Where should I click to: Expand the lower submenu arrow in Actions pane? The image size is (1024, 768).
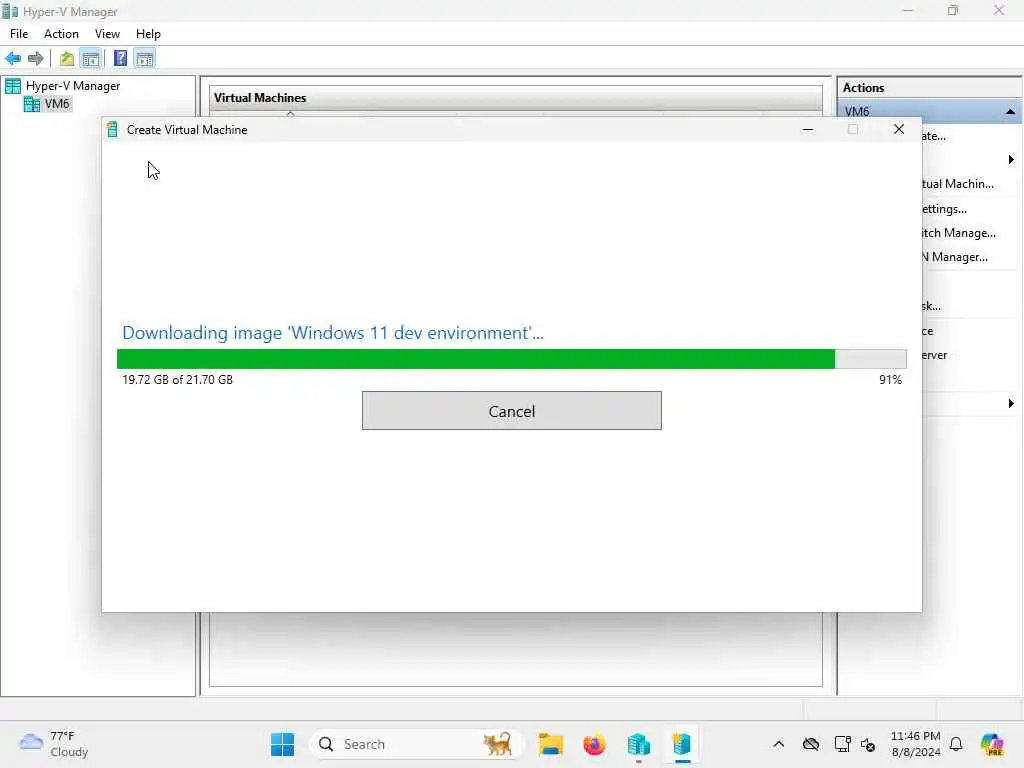[x=1011, y=404]
